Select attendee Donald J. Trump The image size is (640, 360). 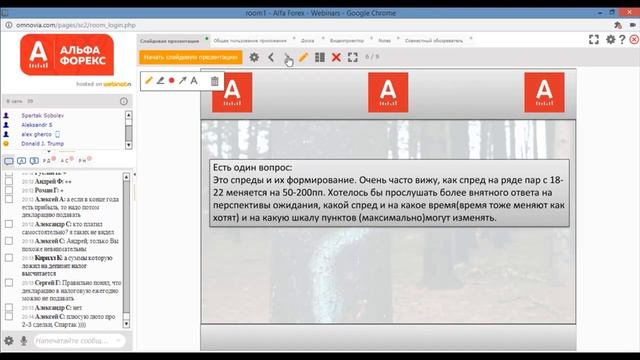coord(42,144)
